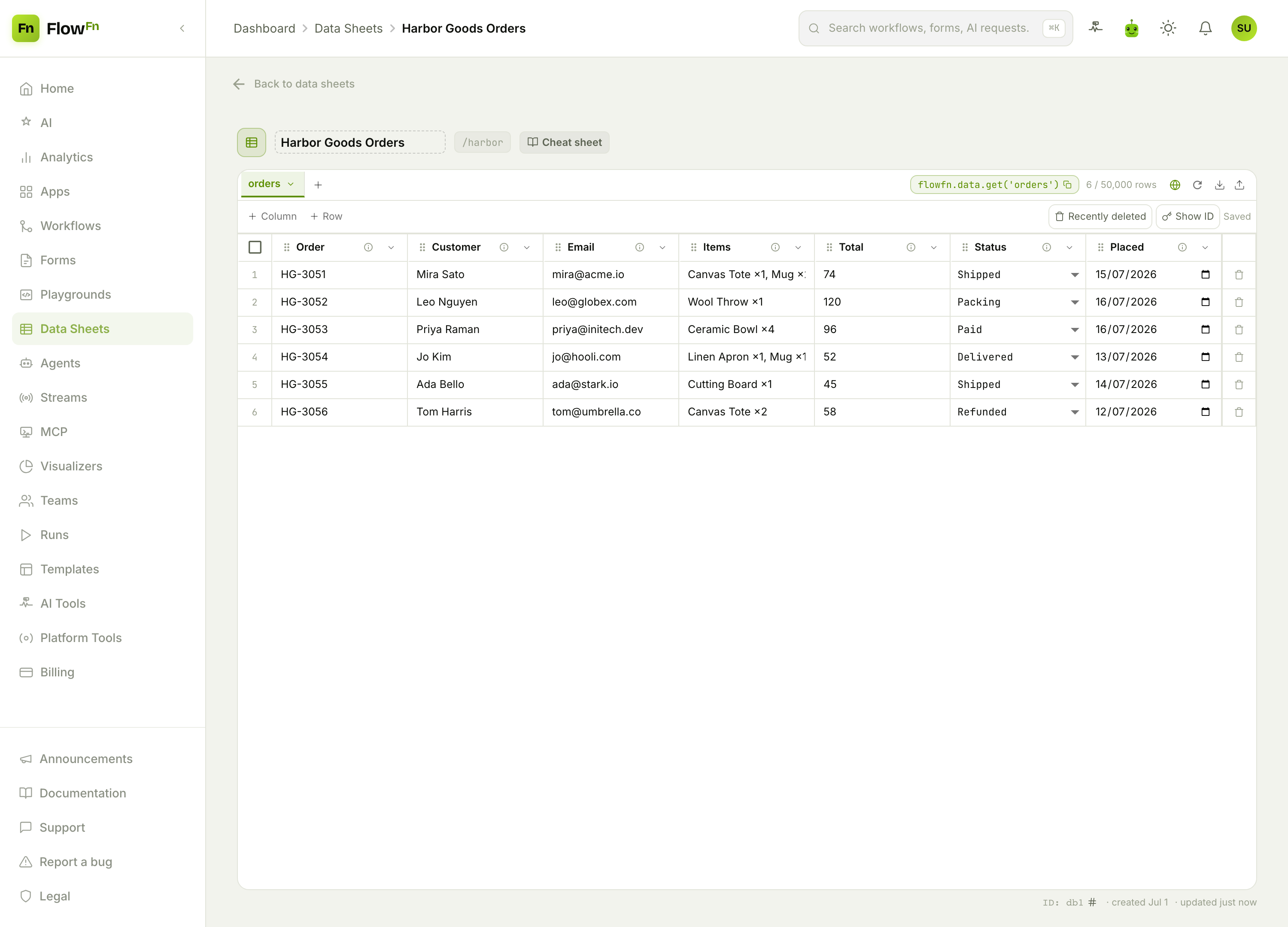1288x927 pixels.
Task: Refresh the orders table
Action: [x=1197, y=185]
